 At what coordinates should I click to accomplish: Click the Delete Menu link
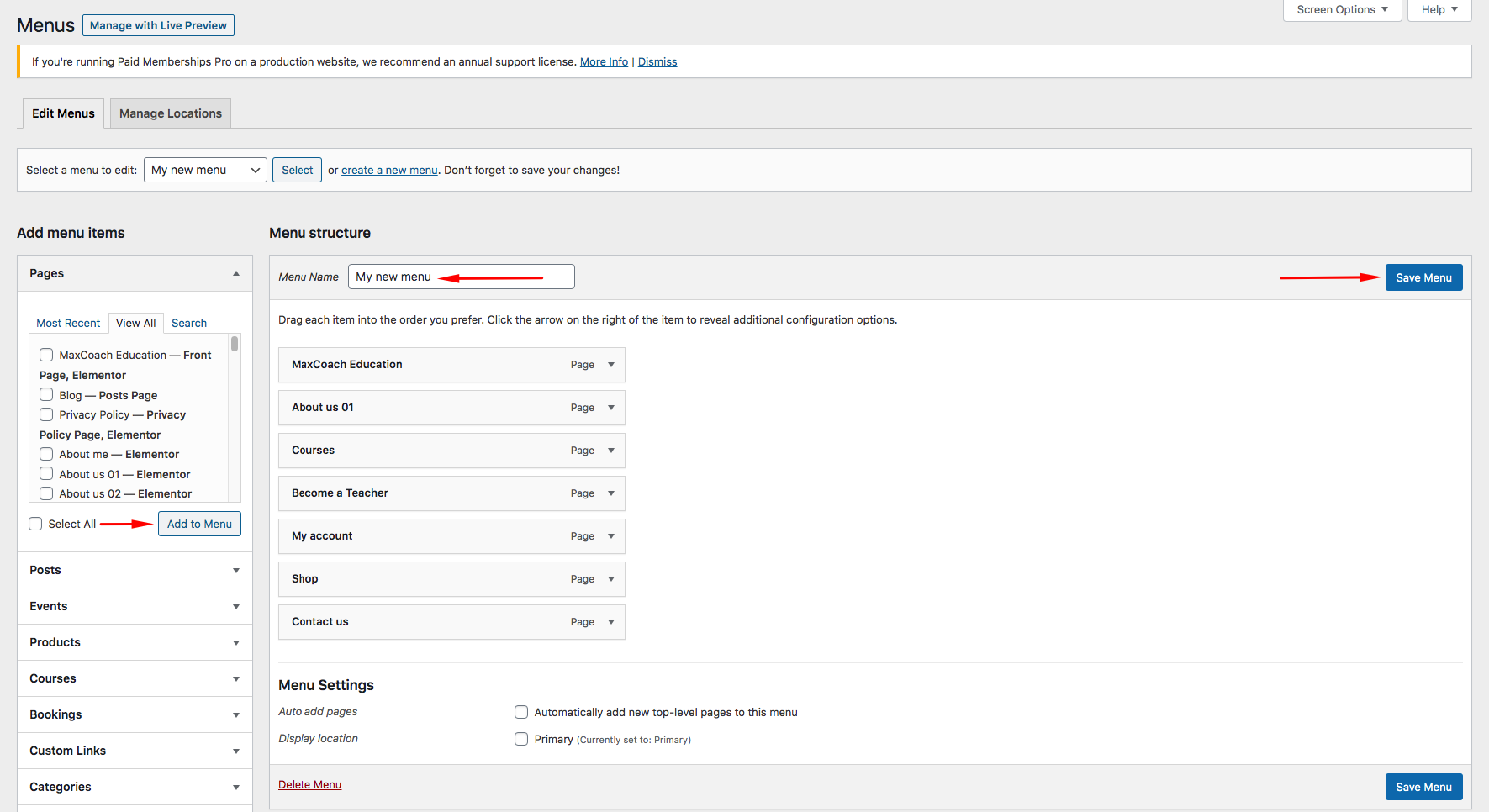coord(309,784)
